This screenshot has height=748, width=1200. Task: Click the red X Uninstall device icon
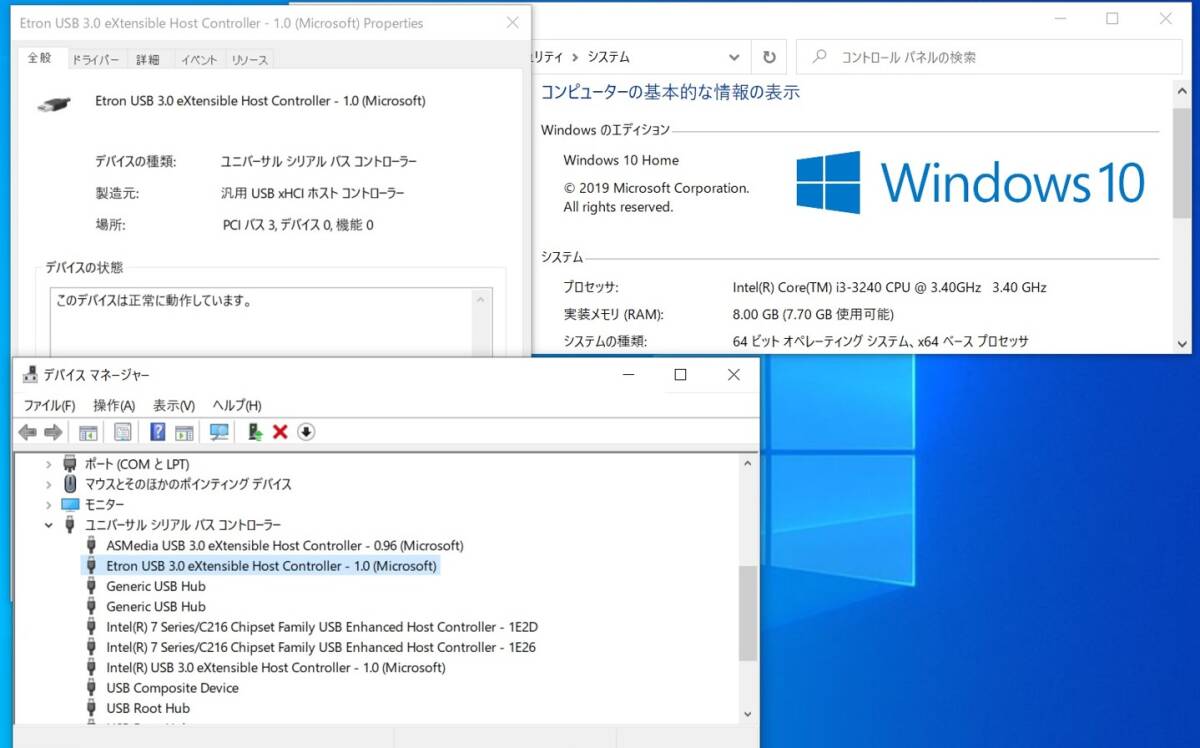(280, 432)
